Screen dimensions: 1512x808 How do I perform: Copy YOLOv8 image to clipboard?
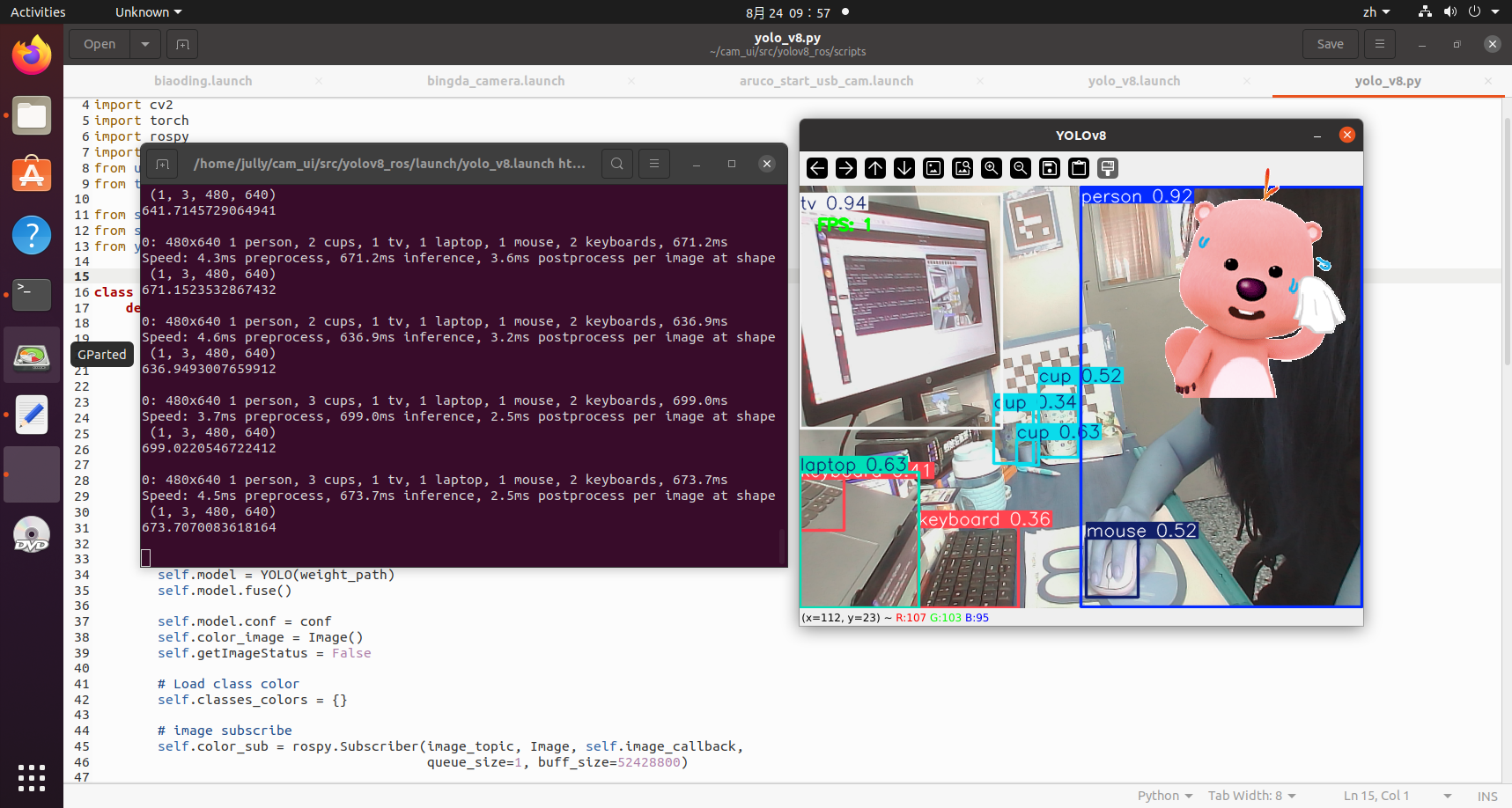(x=1079, y=168)
